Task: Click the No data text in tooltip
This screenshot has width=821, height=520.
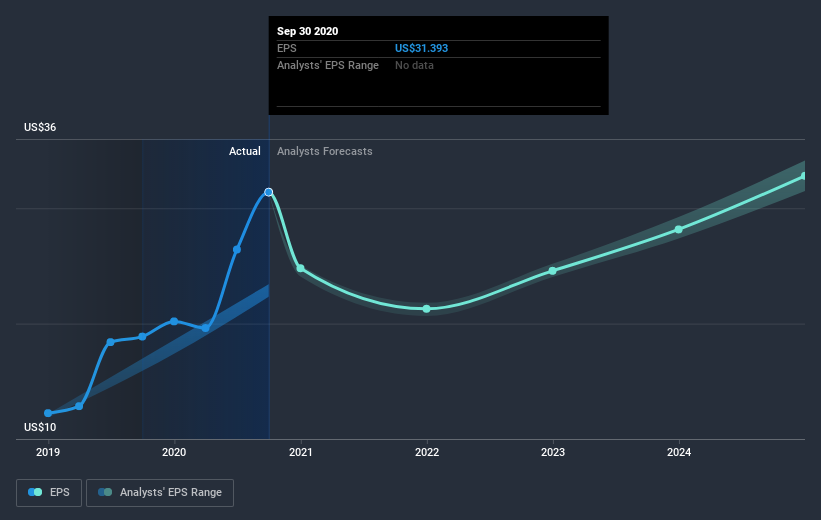Action: tap(414, 65)
